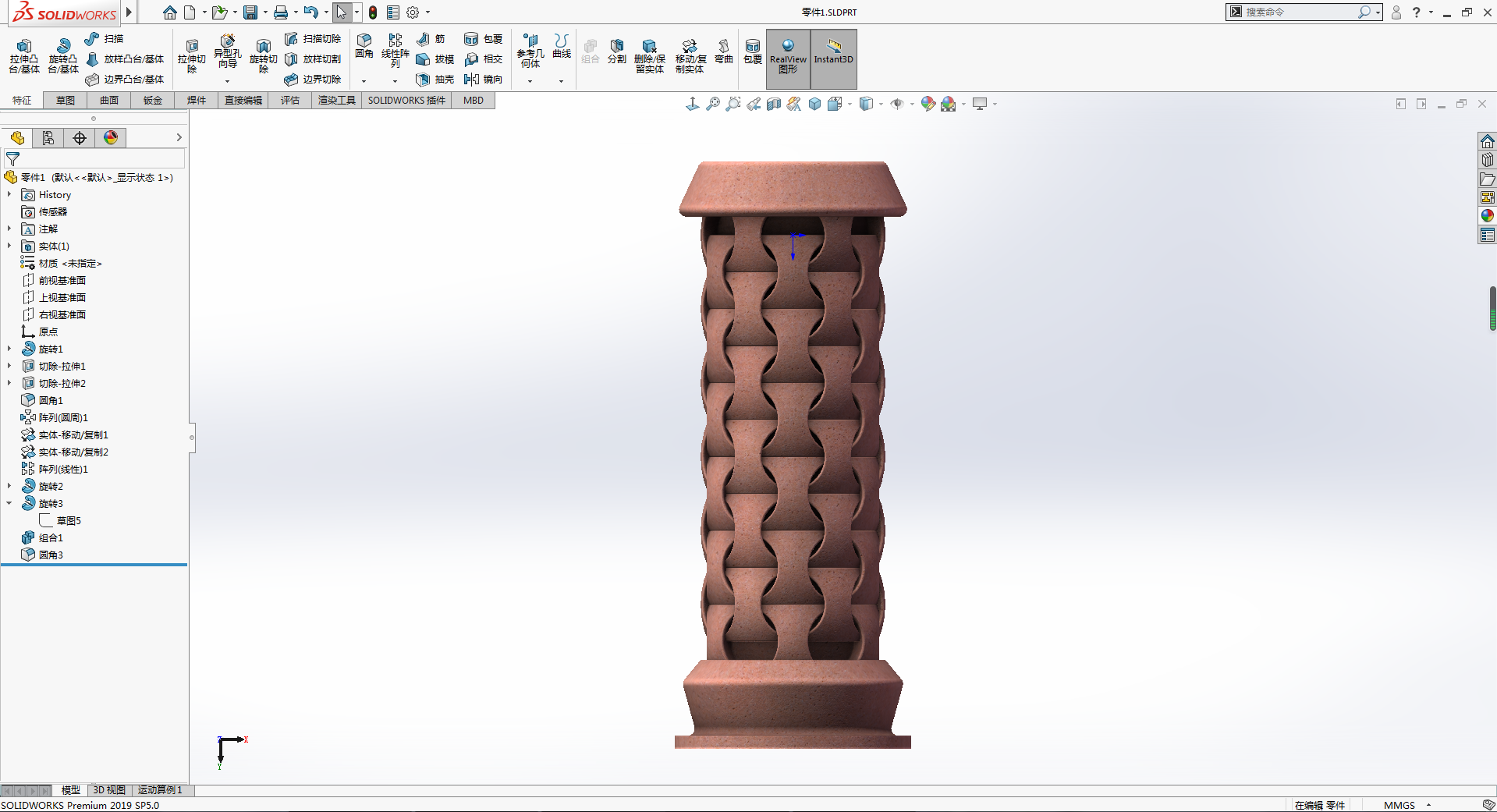Select the 圆角 fillet tool
1497x812 pixels.
point(364,46)
